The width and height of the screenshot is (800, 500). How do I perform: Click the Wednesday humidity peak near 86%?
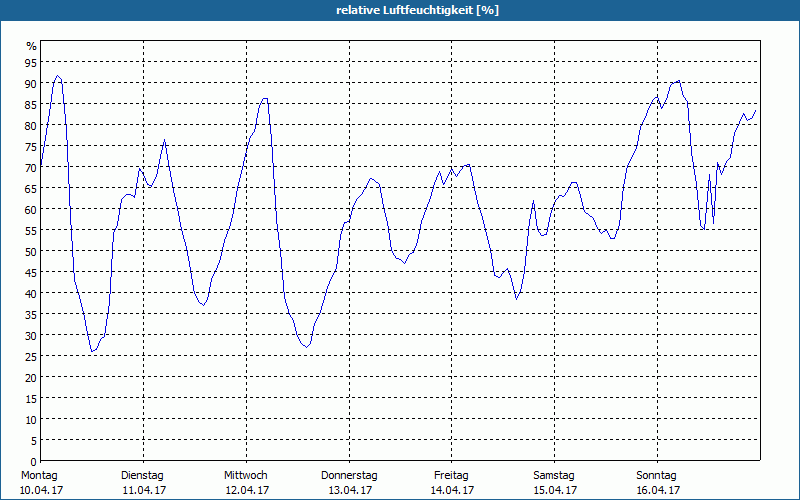tap(265, 98)
